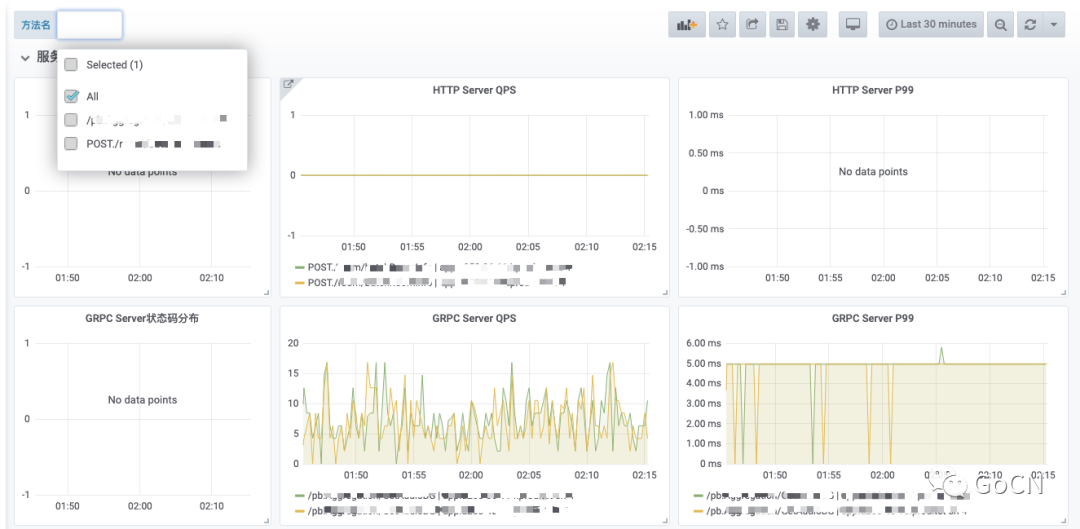Click green legend swatch in GRPC Server QPS
The height and width of the screenshot is (529, 1080).
click(x=299, y=496)
